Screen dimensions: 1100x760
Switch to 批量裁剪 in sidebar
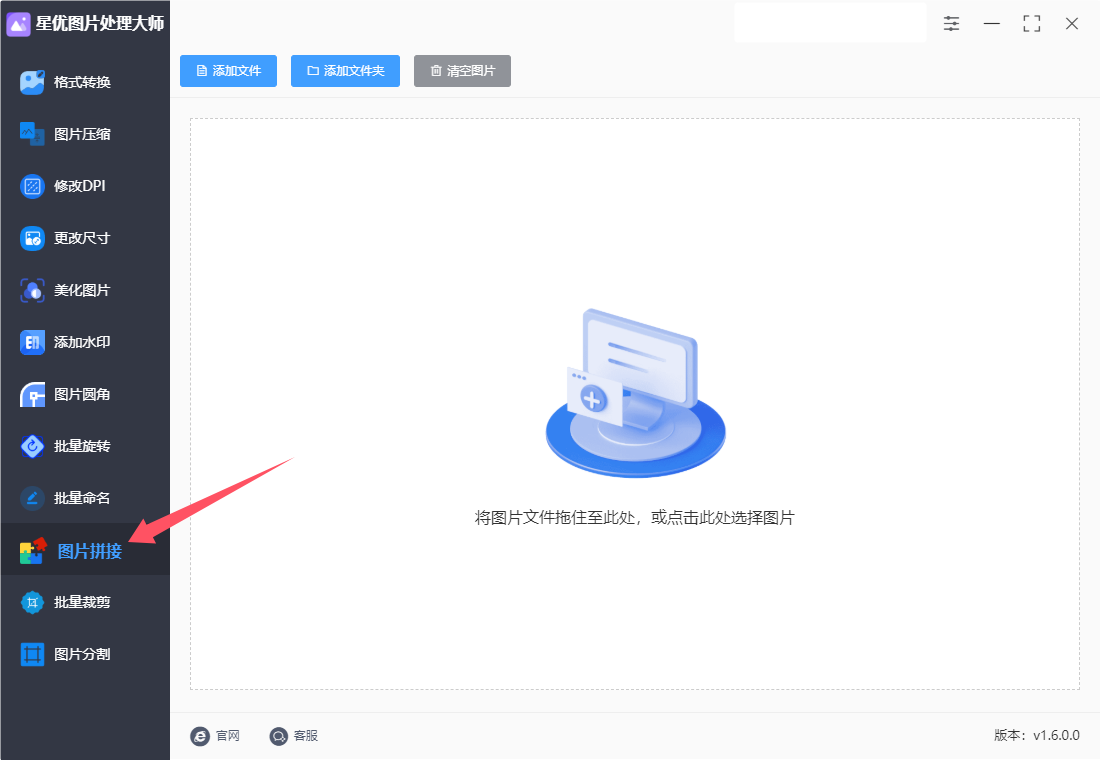(x=85, y=602)
